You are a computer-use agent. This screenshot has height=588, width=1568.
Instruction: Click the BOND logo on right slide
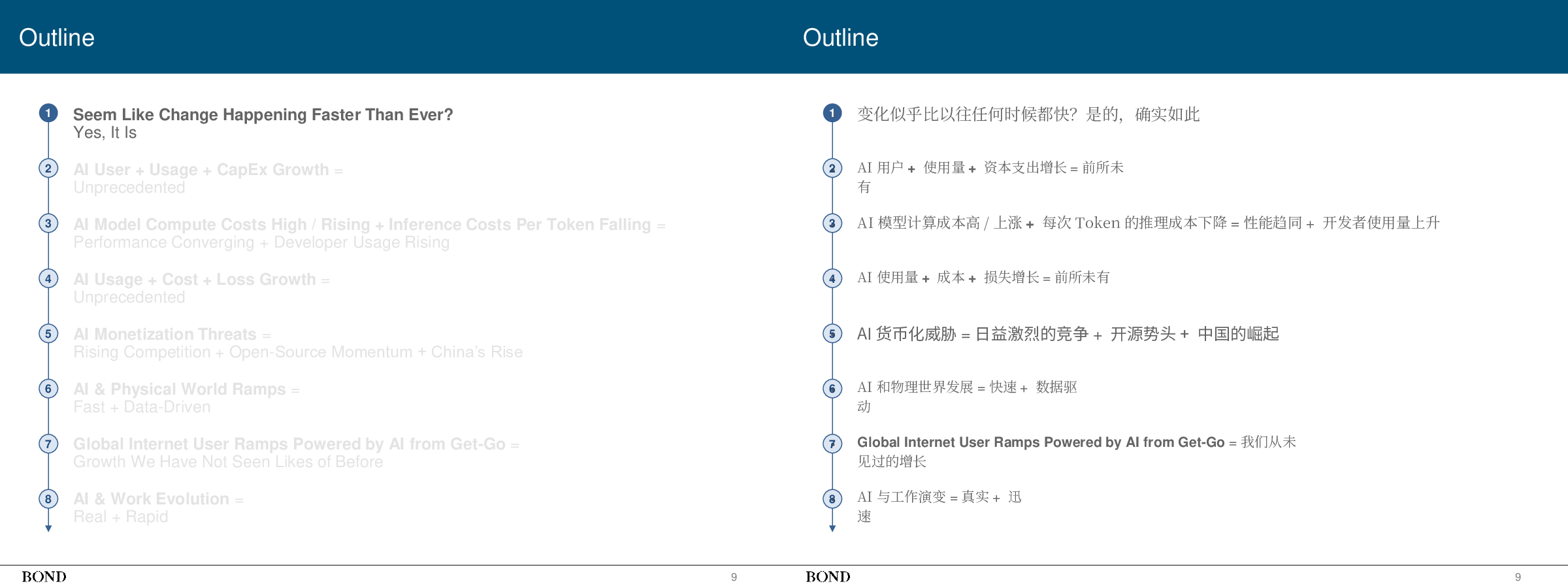point(828,576)
